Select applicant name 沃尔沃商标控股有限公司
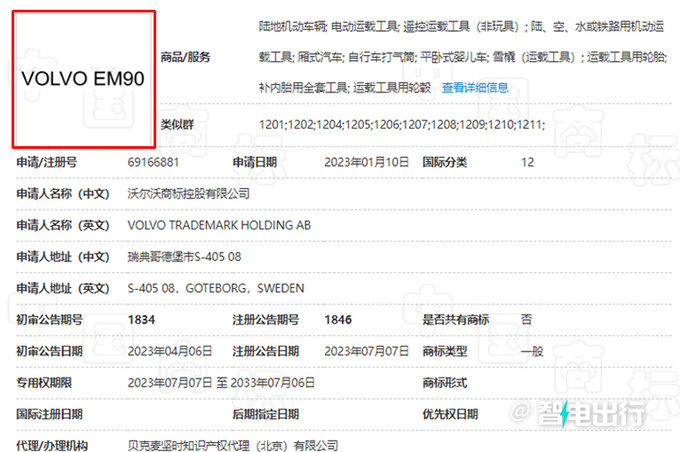 tap(189, 194)
